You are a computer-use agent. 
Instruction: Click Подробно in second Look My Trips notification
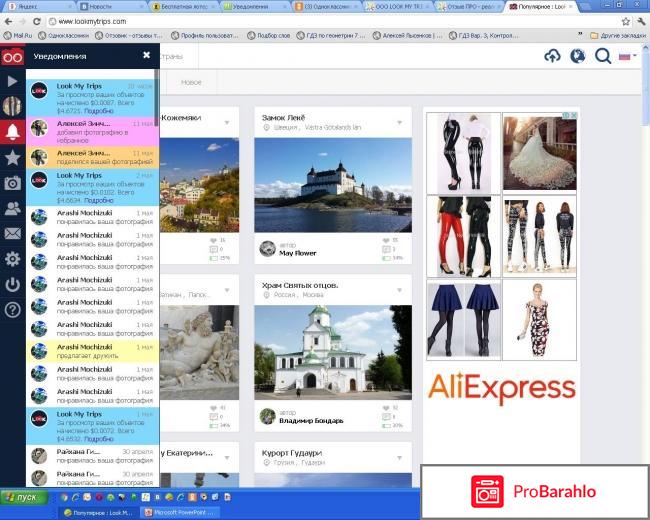99,200
